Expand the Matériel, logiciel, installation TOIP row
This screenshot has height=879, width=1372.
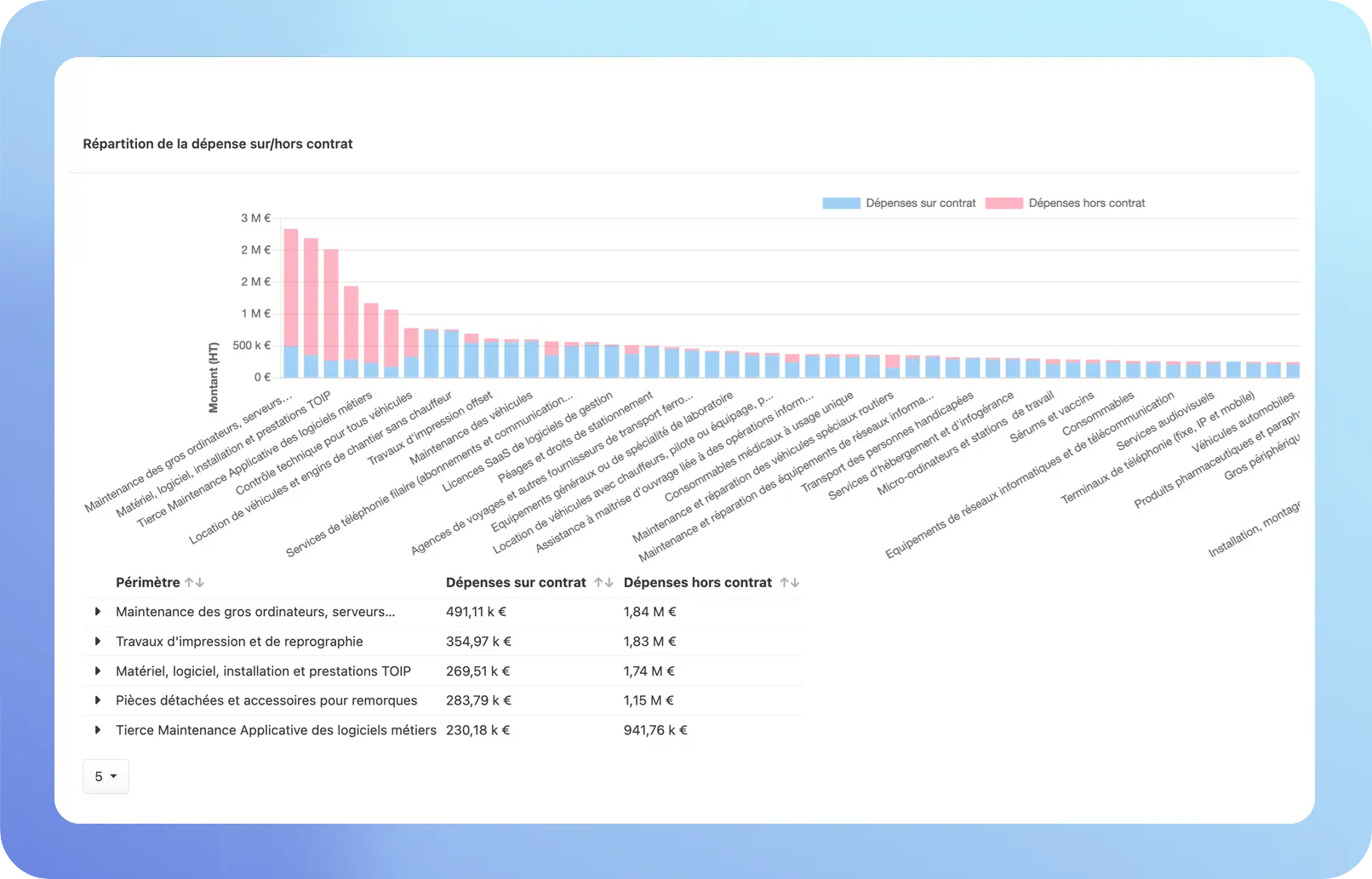click(x=98, y=671)
